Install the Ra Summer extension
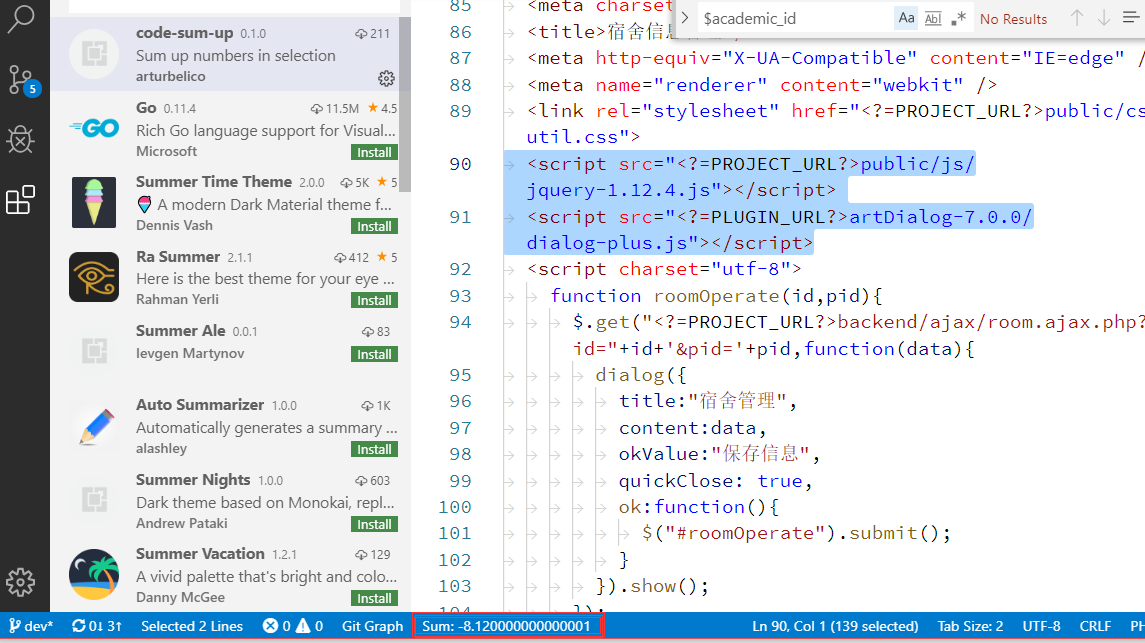 pos(375,300)
